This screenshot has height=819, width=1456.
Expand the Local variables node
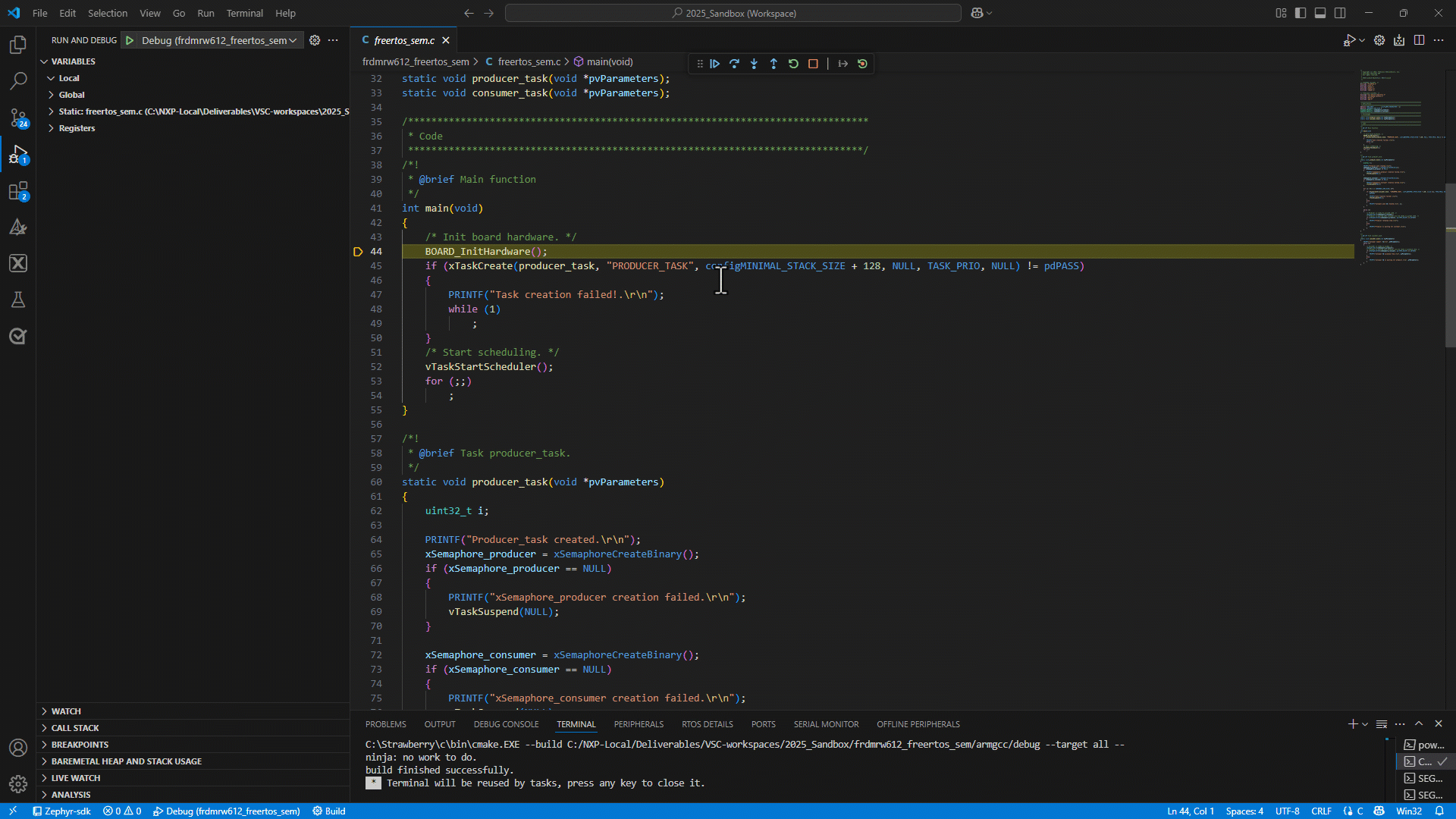[x=68, y=78]
